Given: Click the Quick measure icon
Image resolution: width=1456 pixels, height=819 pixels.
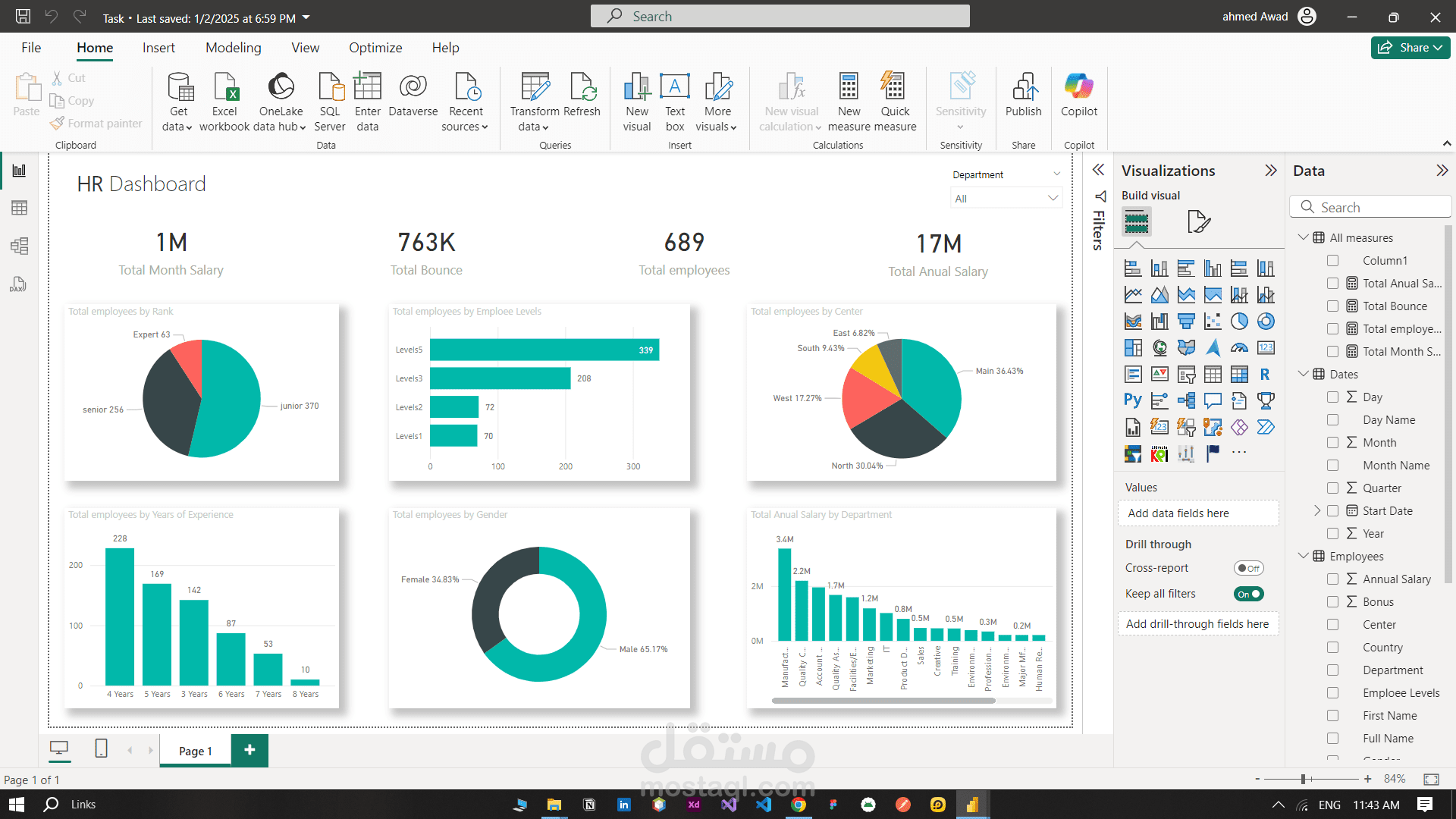Looking at the screenshot, I should tap(894, 88).
